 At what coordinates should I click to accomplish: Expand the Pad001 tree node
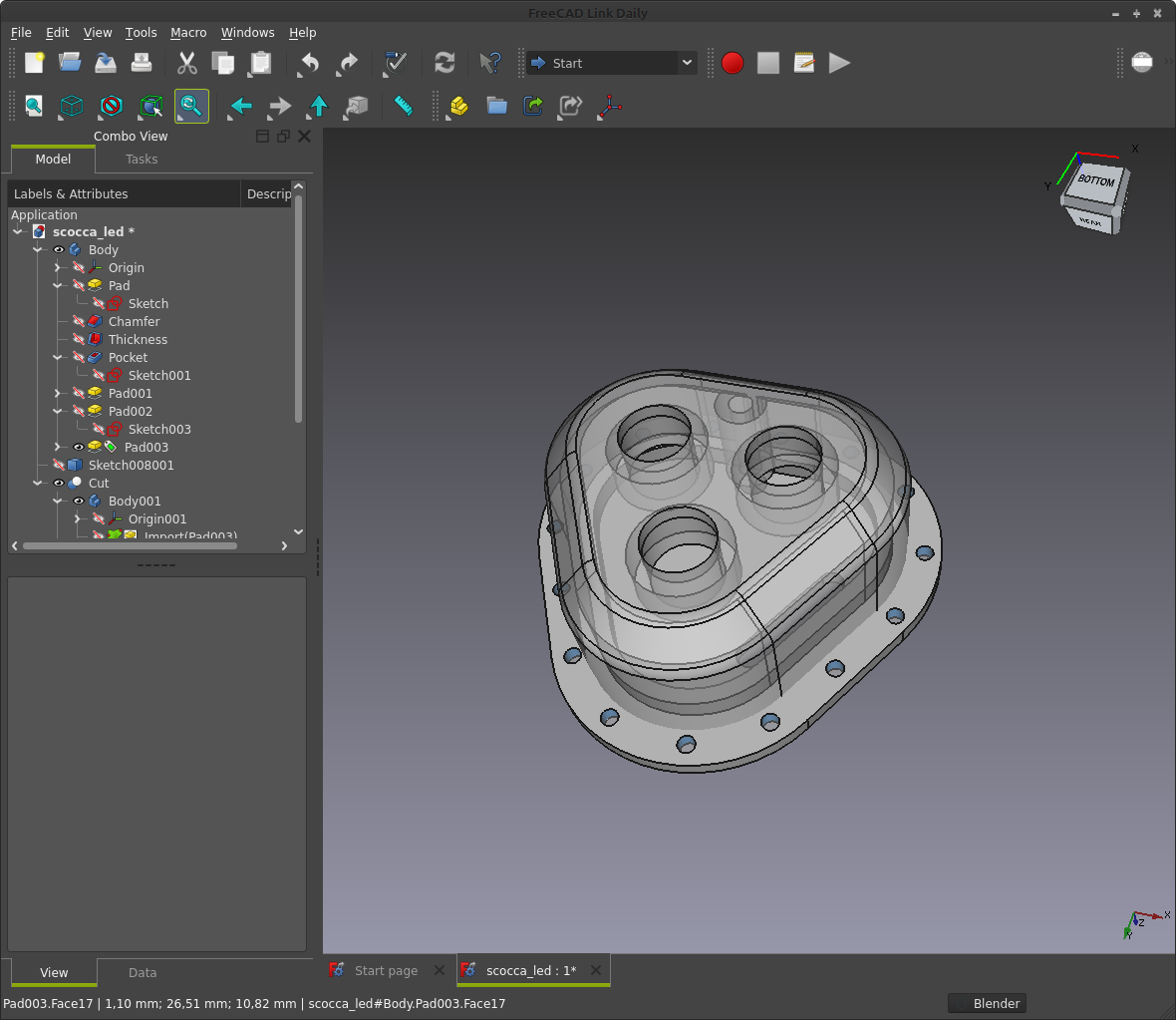coord(58,393)
